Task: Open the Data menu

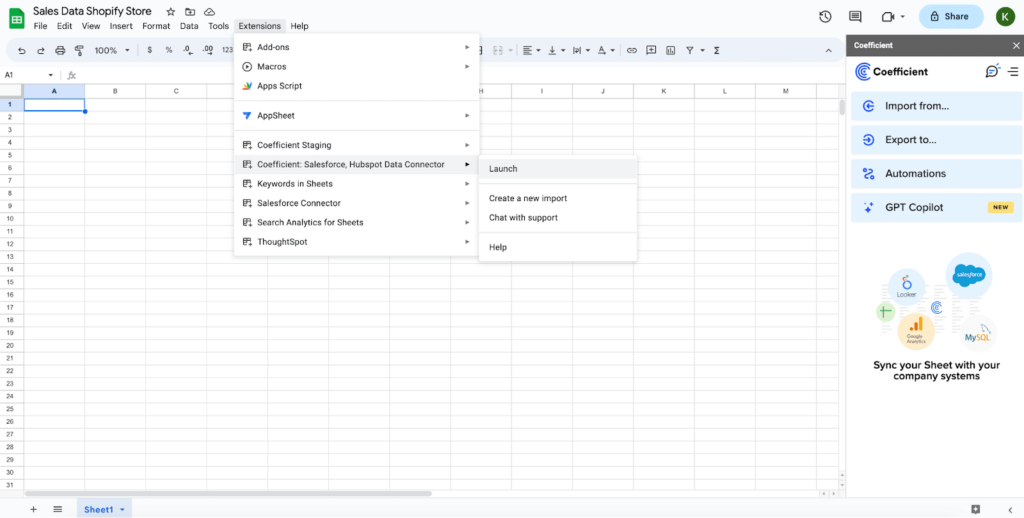Action: point(189,26)
